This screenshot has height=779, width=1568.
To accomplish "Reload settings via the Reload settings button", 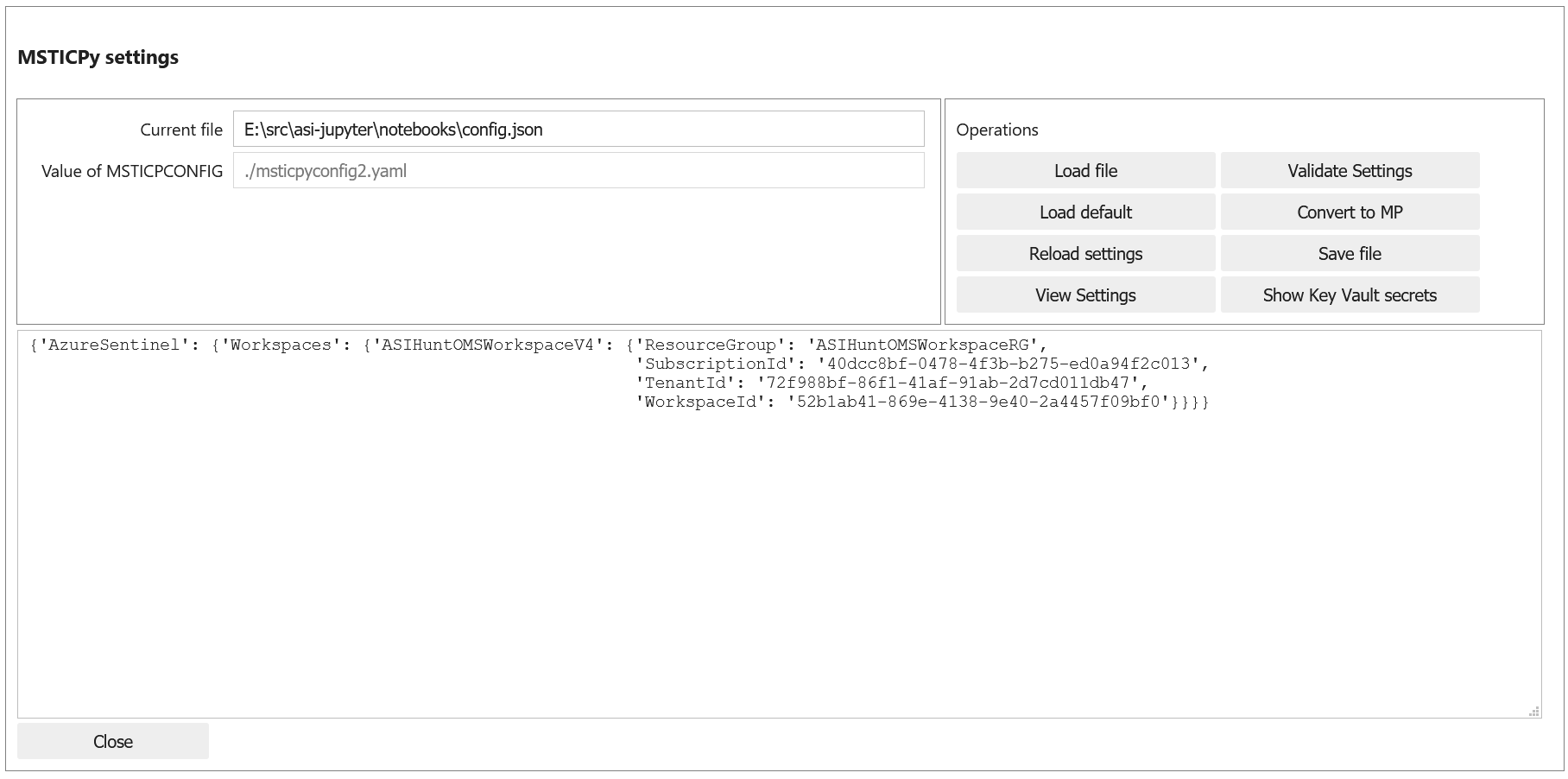I will 1085,253.
